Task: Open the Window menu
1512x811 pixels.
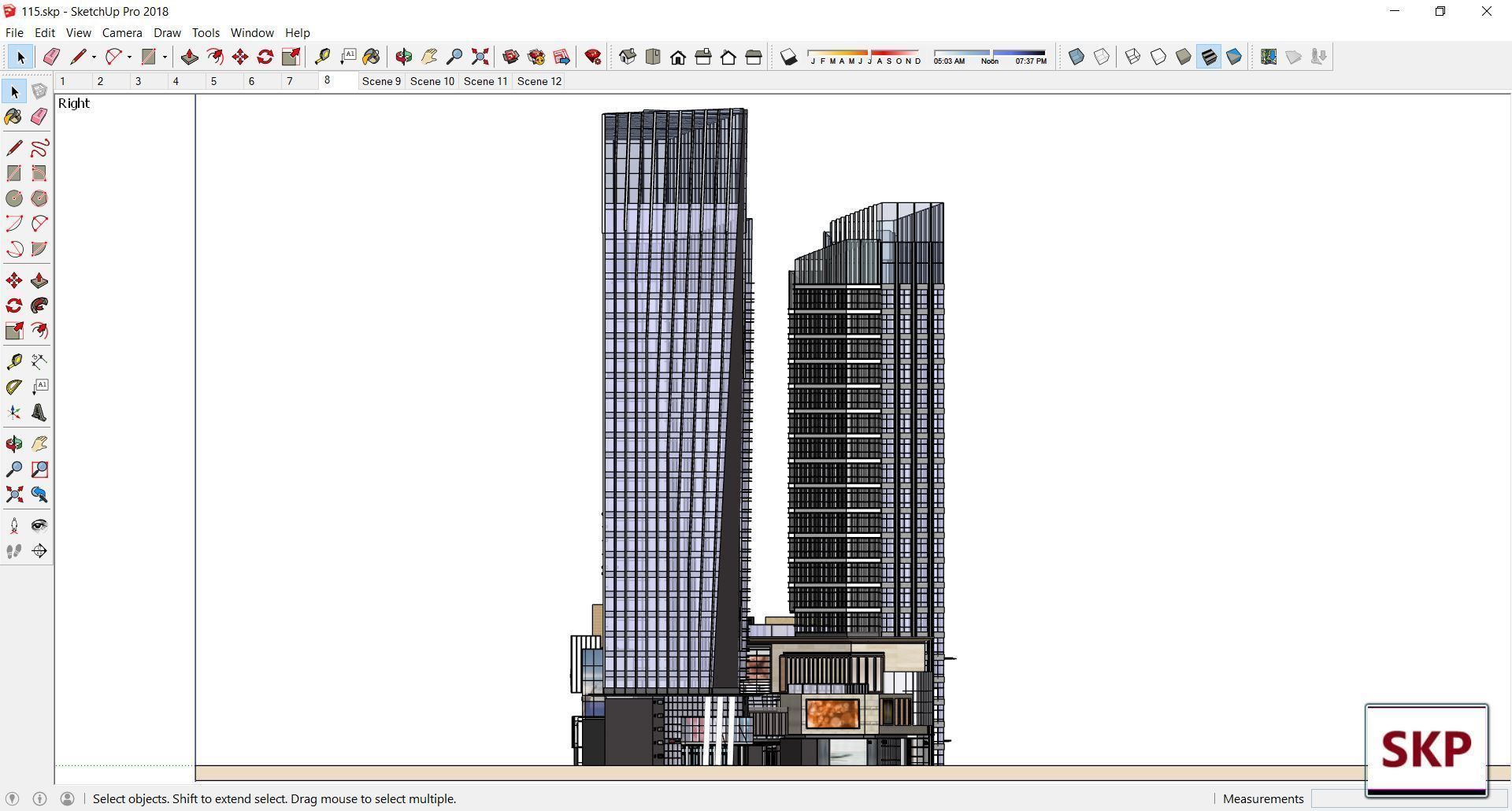Action: tap(252, 32)
